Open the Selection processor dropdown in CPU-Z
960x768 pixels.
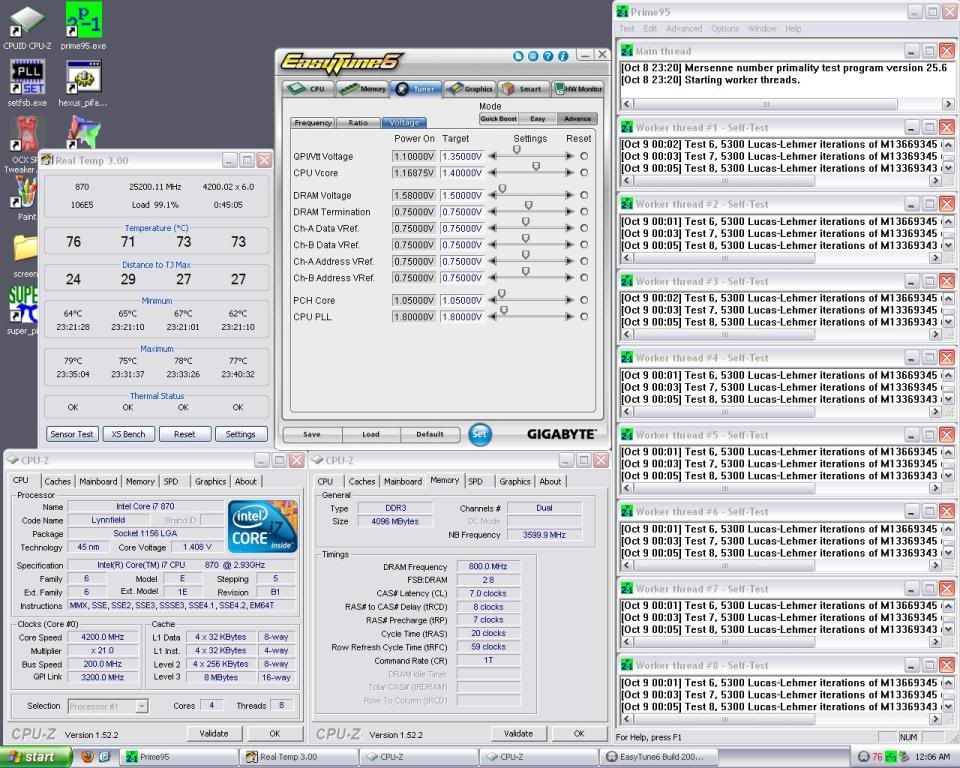(108, 706)
